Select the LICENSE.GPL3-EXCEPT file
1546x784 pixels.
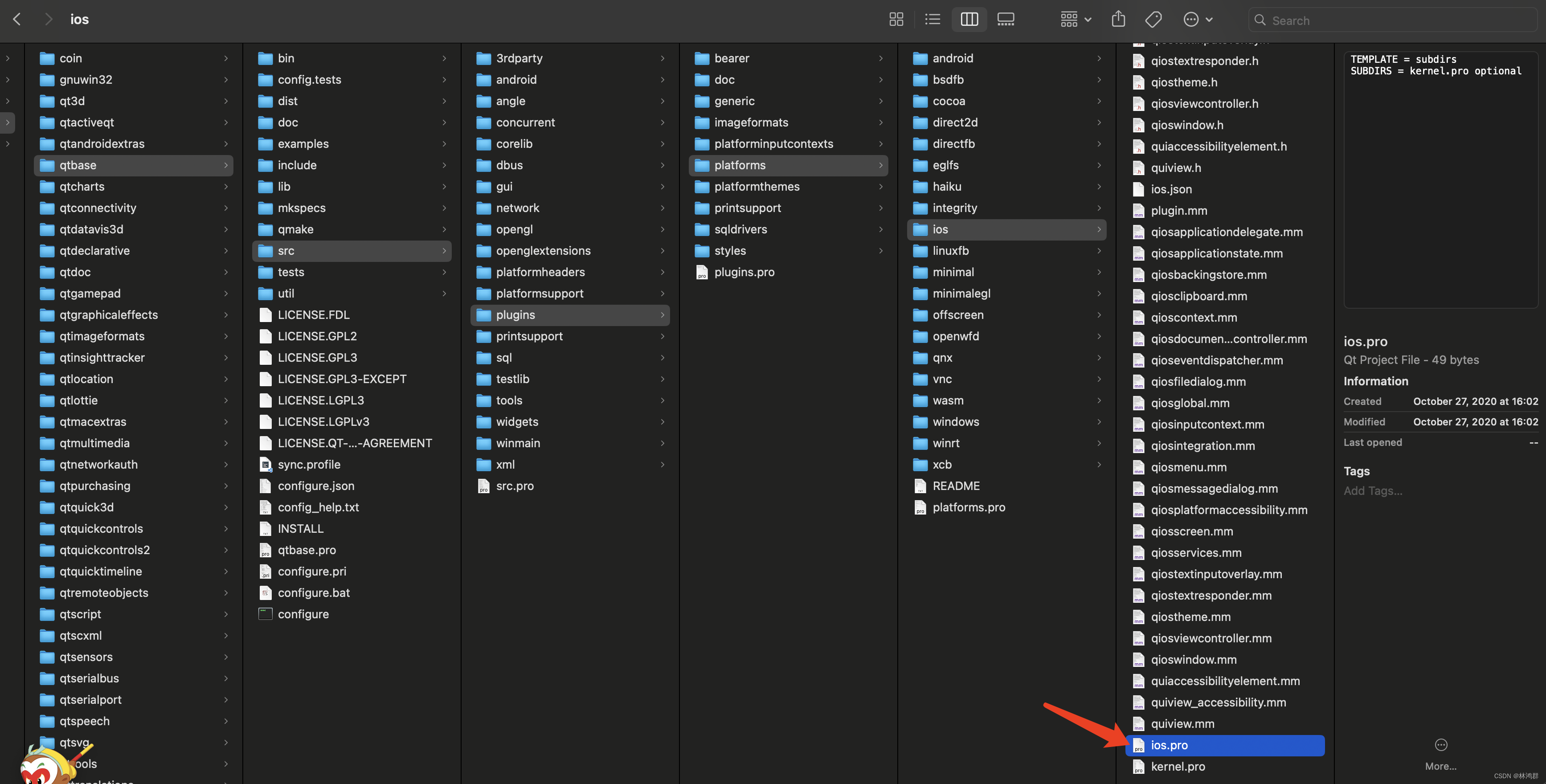(x=352, y=379)
